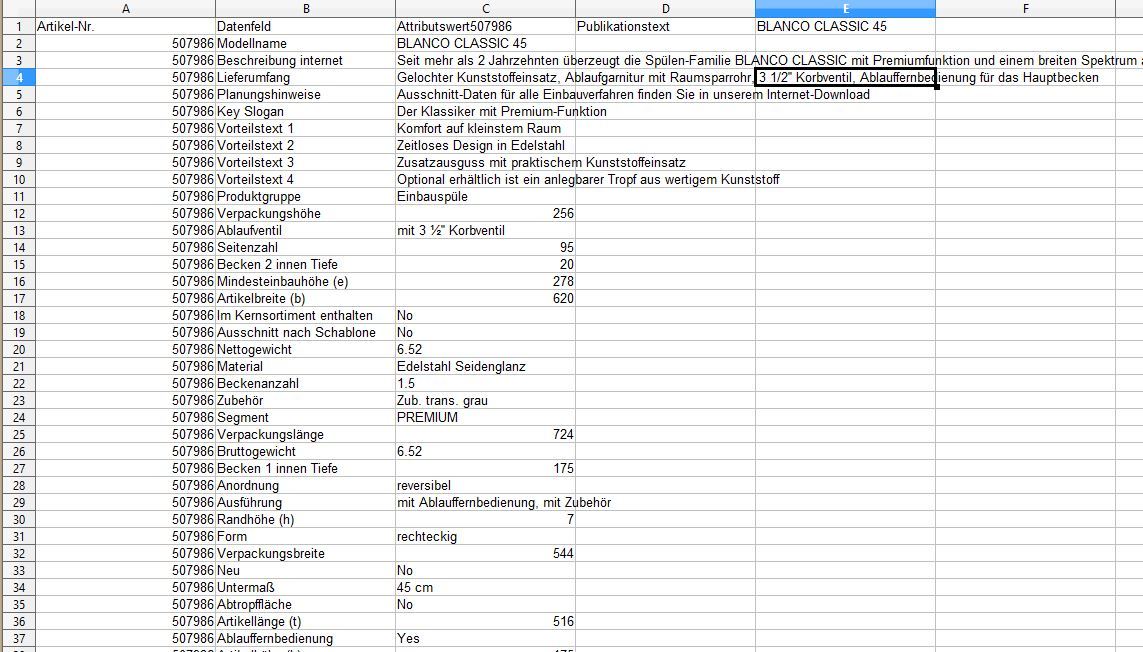
Task: Click the Nettogewicht value 6.52
Action: 485,350
